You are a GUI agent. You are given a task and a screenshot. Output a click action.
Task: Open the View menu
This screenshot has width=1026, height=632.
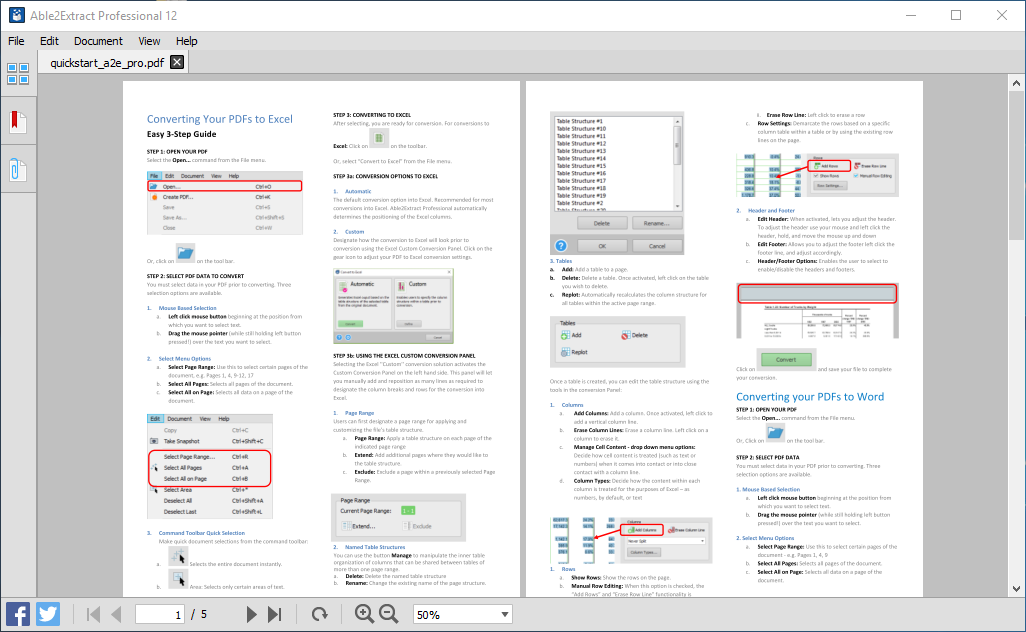coord(149,41)
